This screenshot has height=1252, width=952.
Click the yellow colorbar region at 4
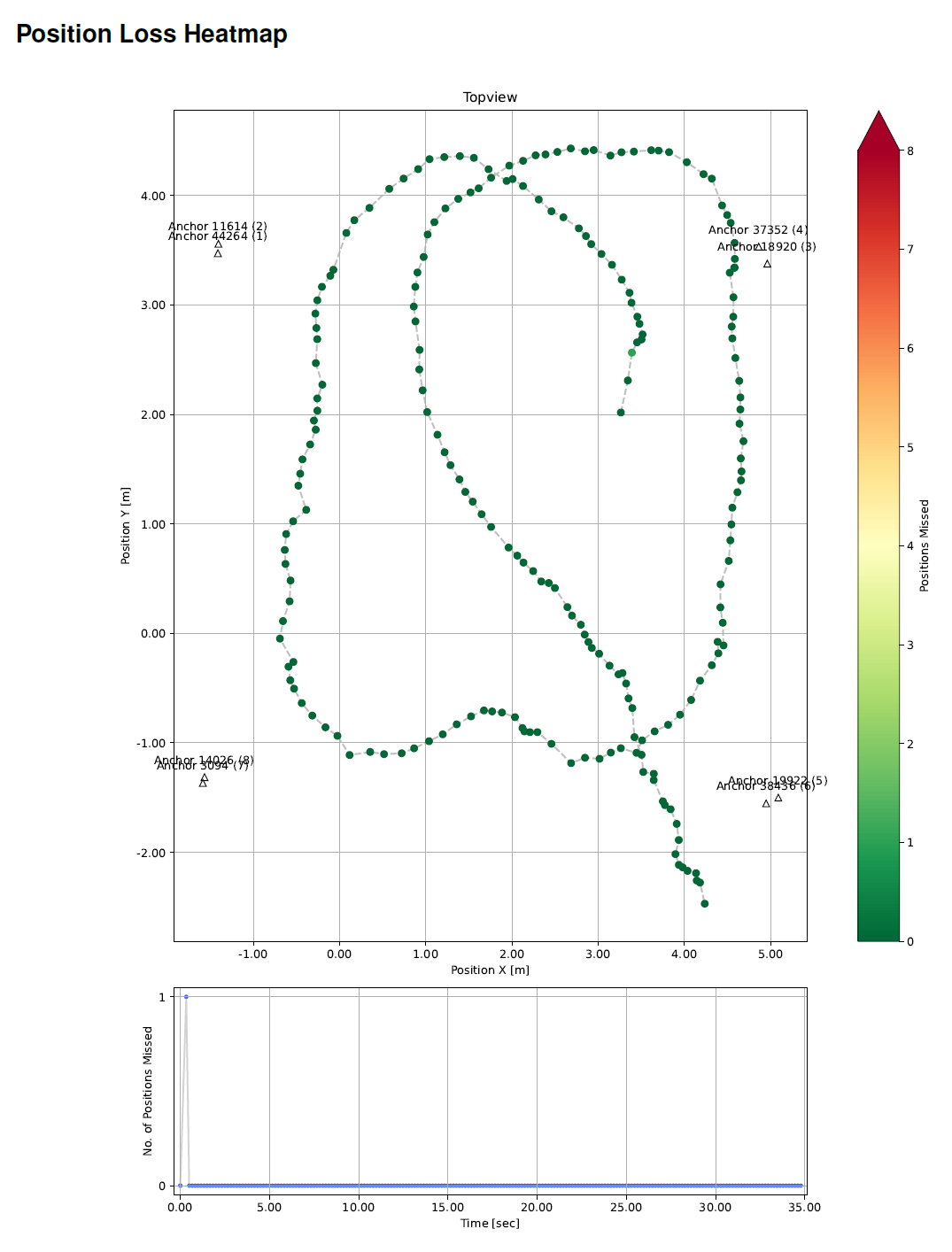tap(878, 545)
